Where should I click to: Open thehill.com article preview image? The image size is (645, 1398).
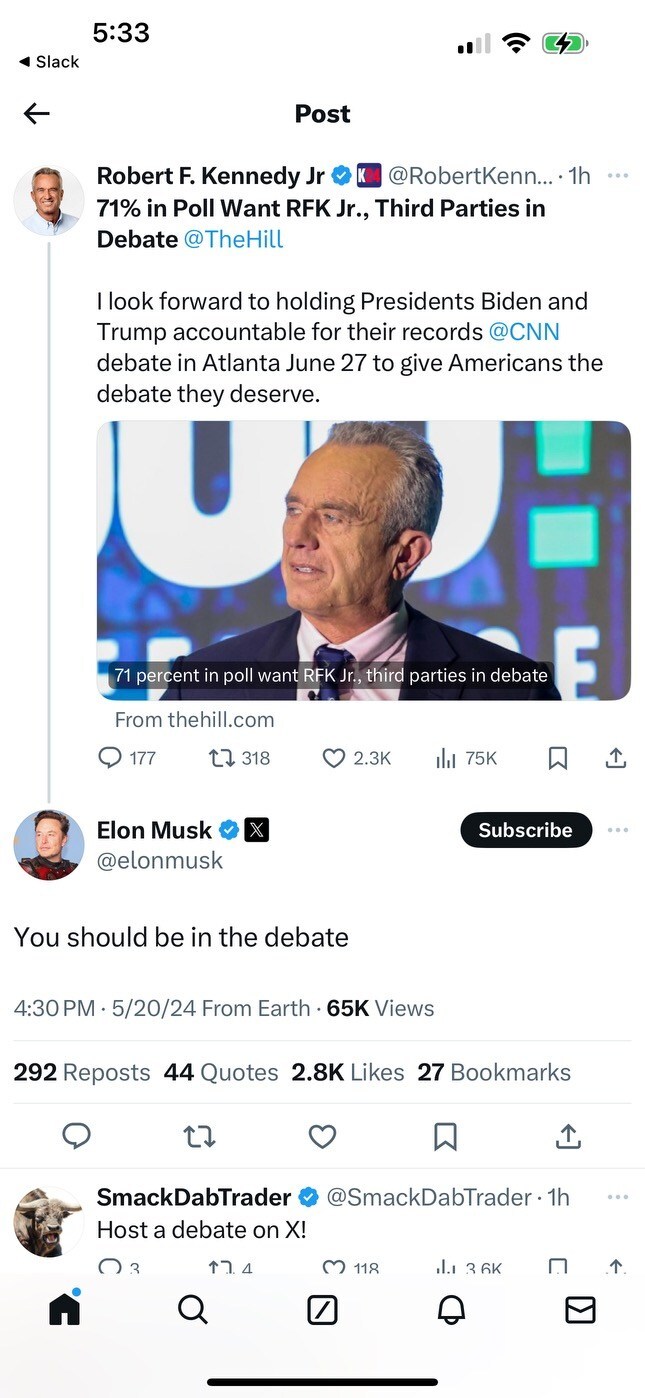pyautogui.click(x=363, y=560)
